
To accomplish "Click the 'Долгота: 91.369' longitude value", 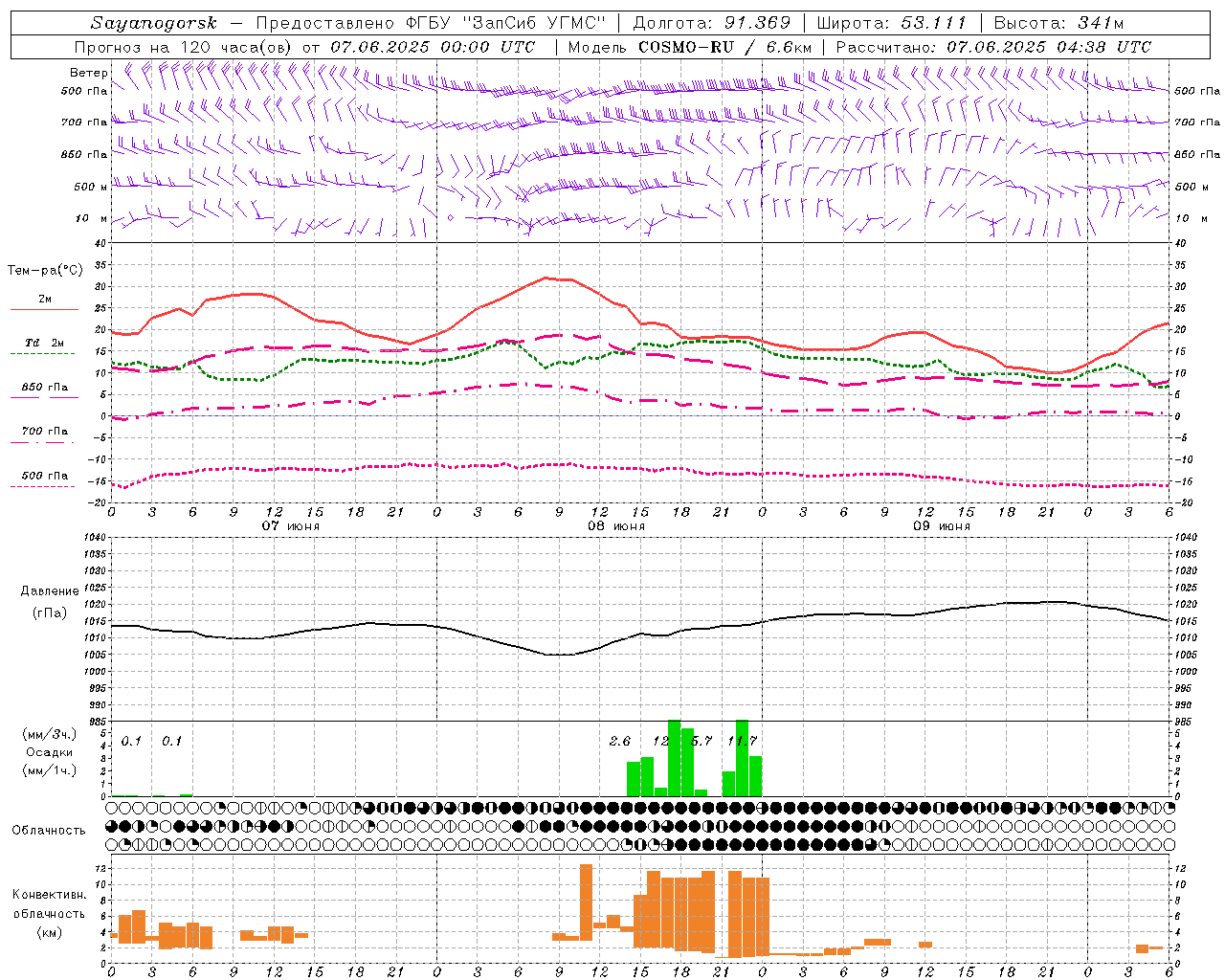I will 712,23.
